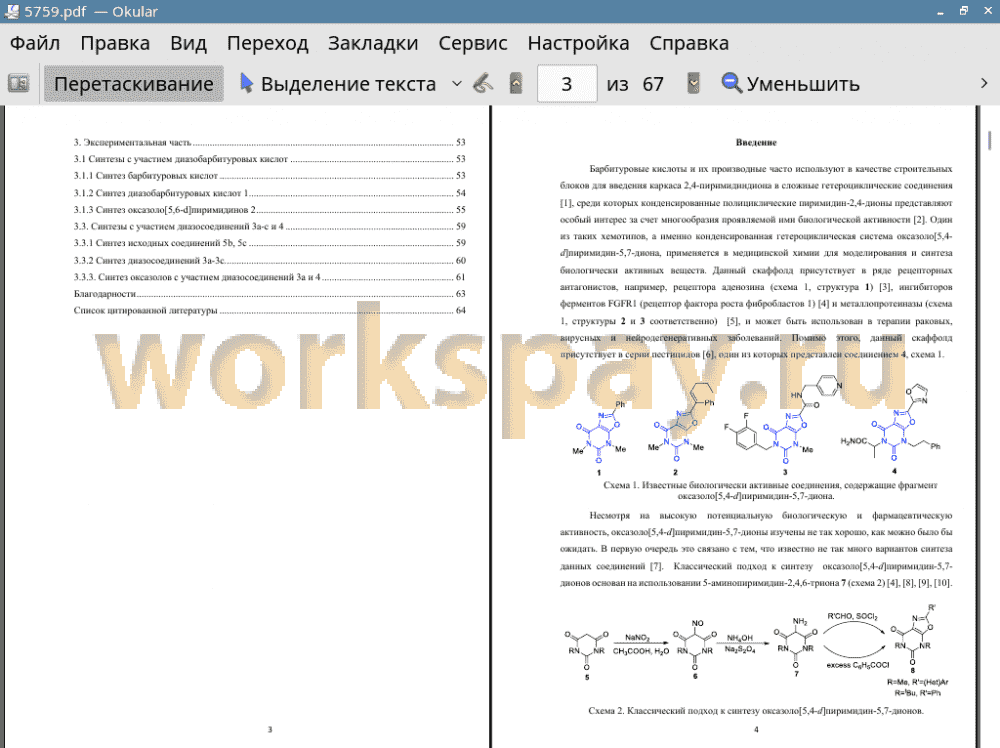Activate the Перетаскивание browse mode
This screenshot has height=748, width=1000.
pos(133,84)
